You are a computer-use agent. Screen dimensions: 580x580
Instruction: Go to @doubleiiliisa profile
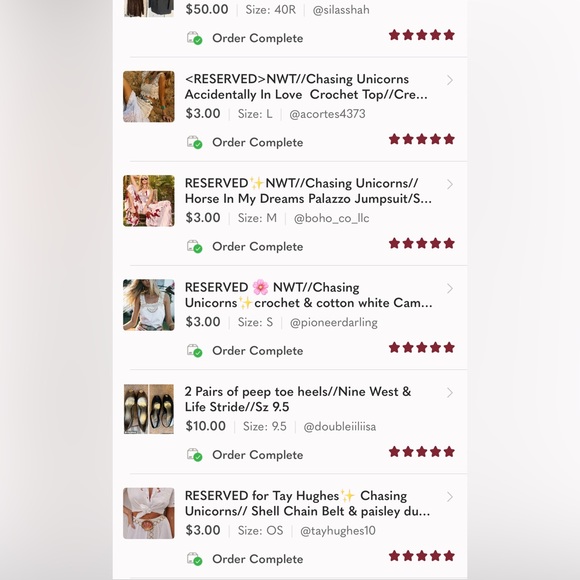340,426
